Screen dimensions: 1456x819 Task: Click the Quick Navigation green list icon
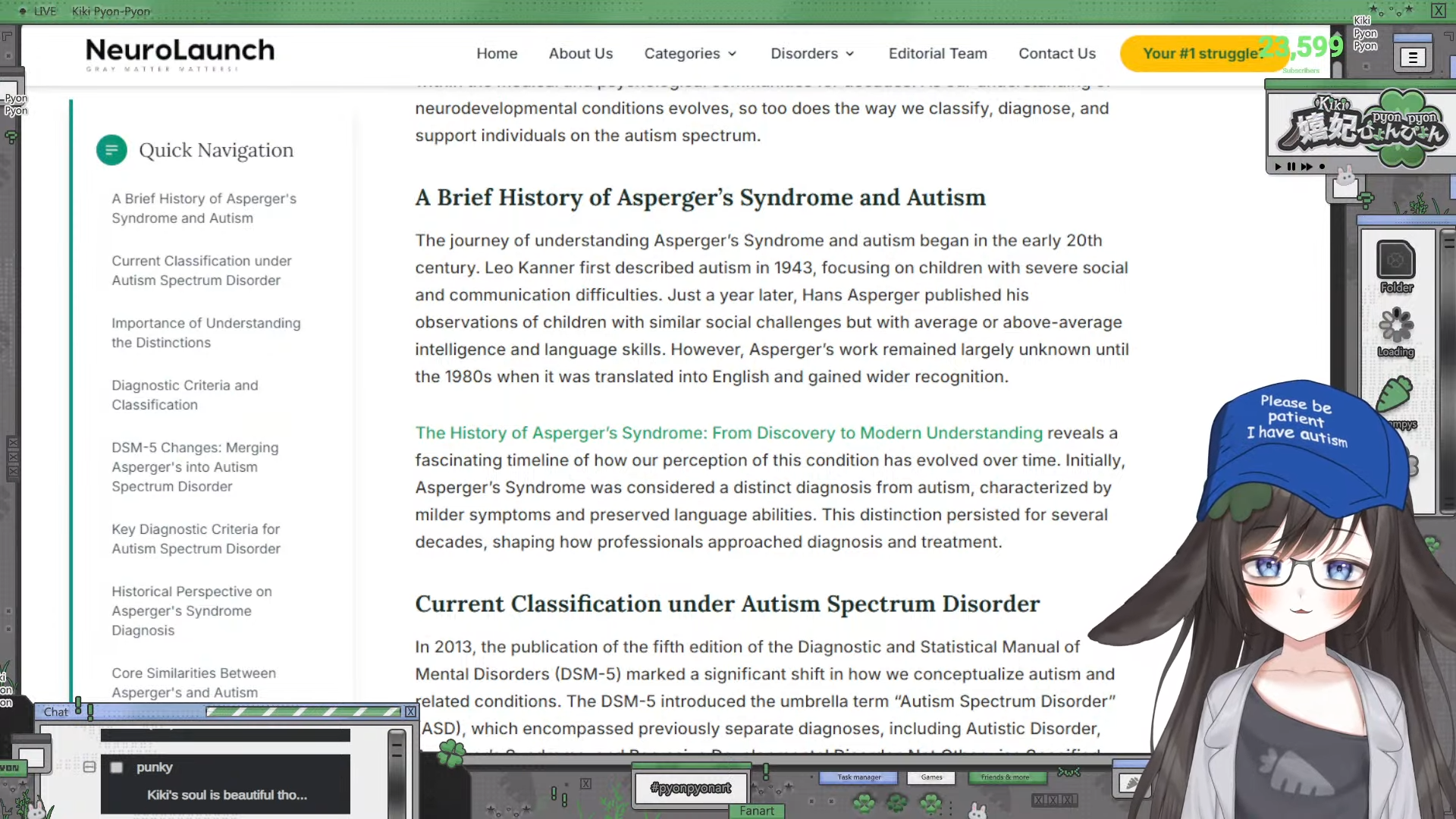point(111,150)
